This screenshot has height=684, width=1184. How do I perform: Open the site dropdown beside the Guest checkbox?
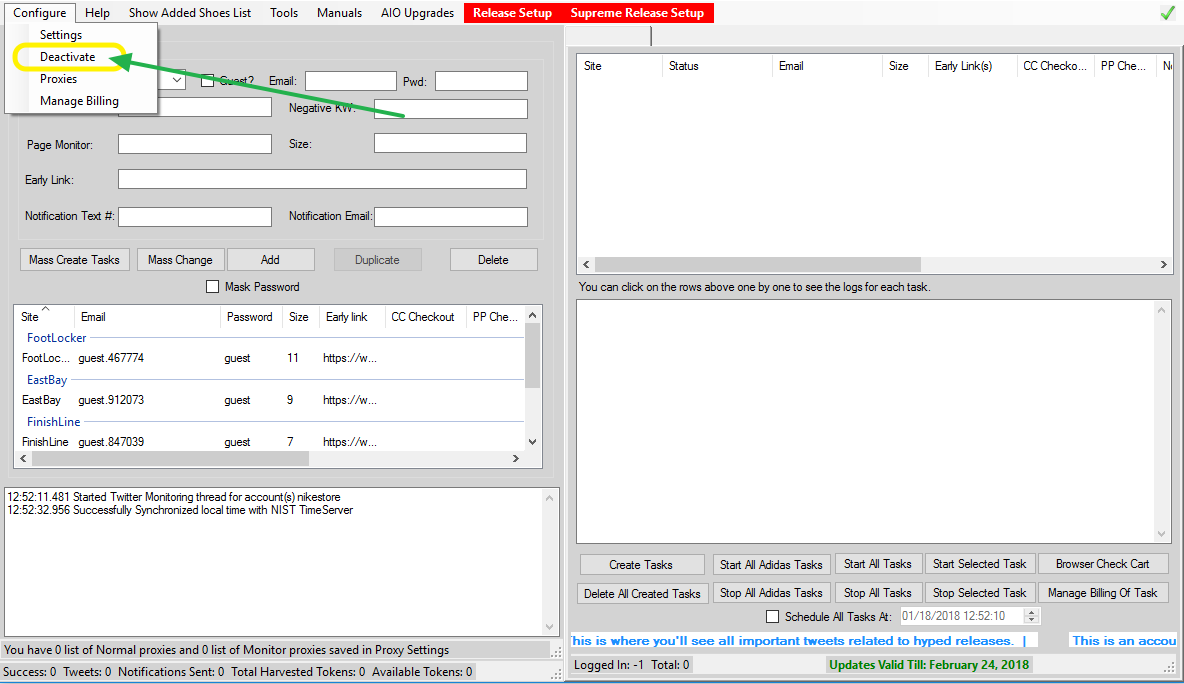click(177, 80)
